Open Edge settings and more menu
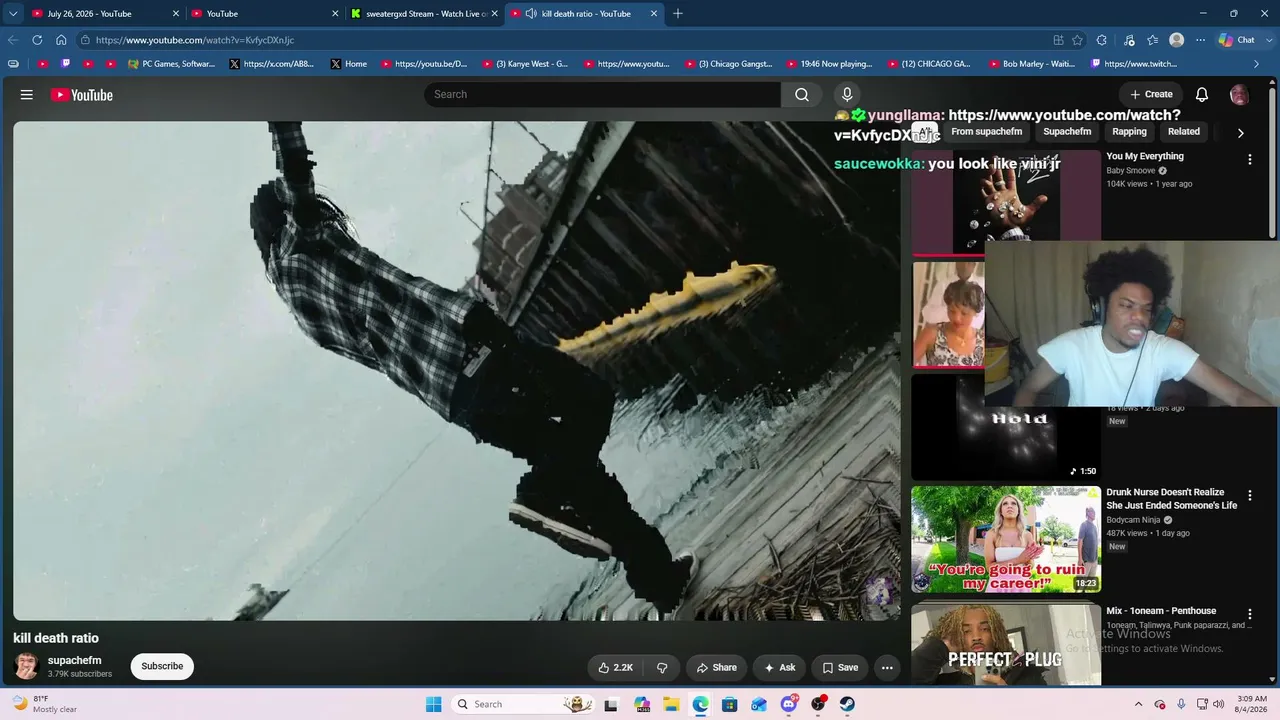 [1201, 40]
